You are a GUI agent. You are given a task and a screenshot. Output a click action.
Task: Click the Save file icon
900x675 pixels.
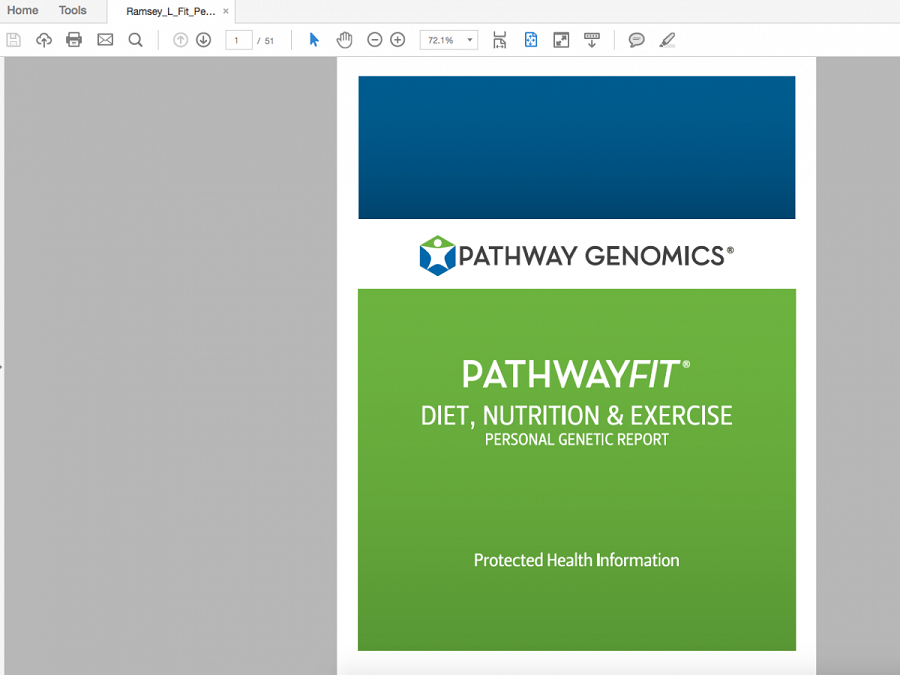pos(13,40)
